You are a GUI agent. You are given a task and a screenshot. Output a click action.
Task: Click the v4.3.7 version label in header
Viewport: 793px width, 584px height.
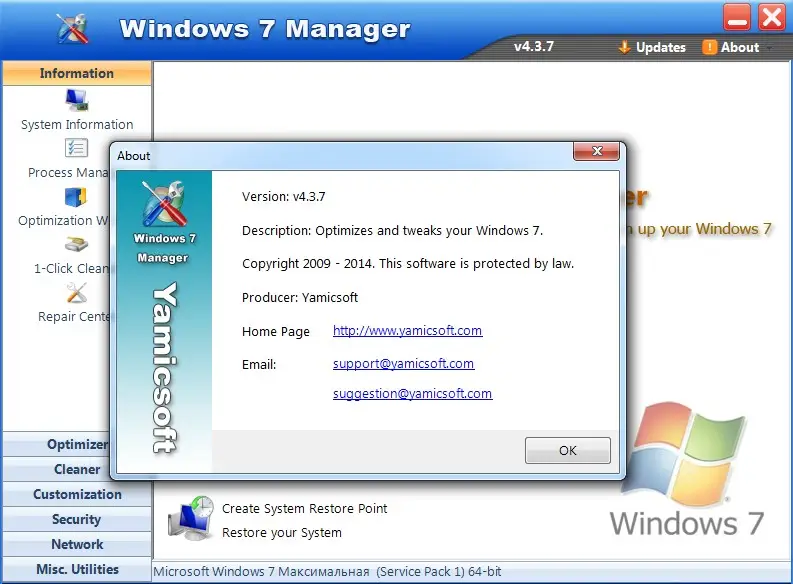[534, 47]
